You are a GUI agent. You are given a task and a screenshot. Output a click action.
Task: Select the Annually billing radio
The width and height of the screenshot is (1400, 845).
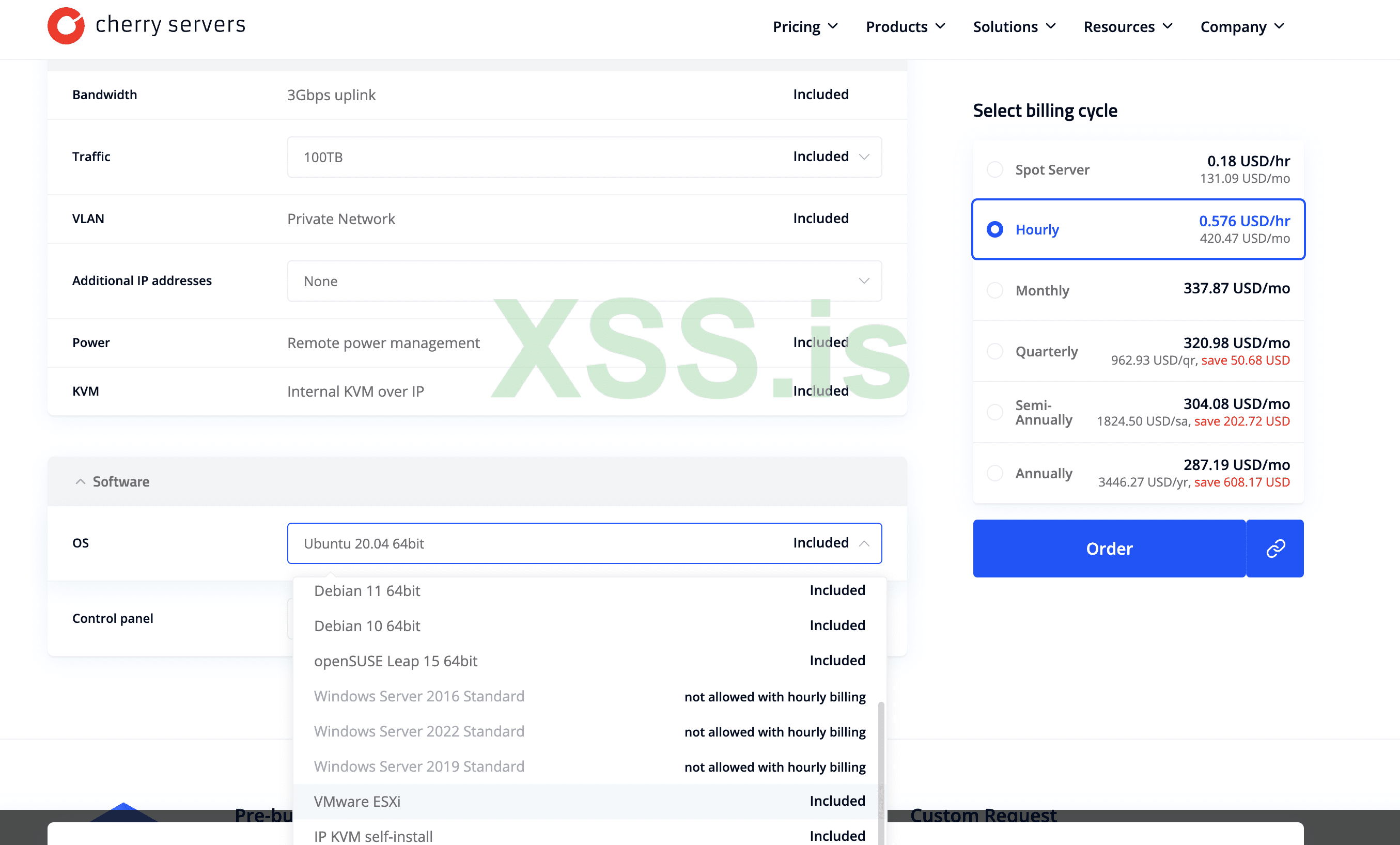pyautogui.click(x=994, y=473)
